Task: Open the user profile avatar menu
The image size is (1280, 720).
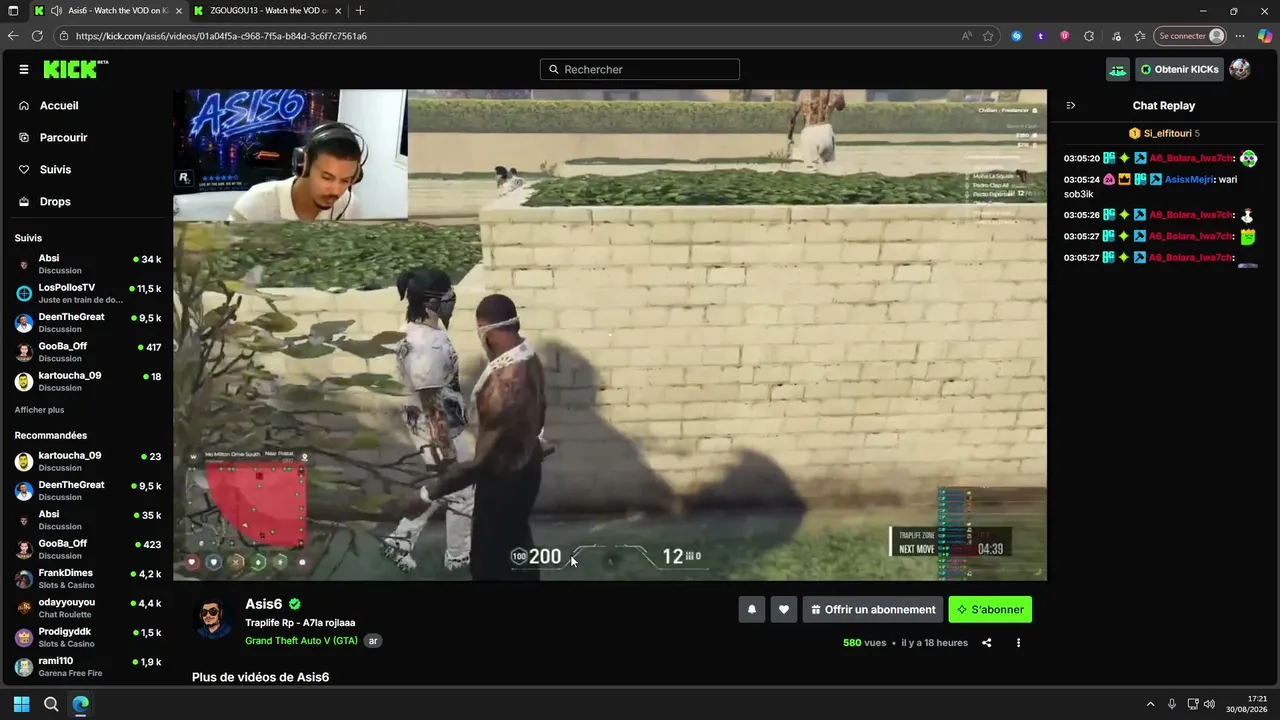Action: point(1240,70)
